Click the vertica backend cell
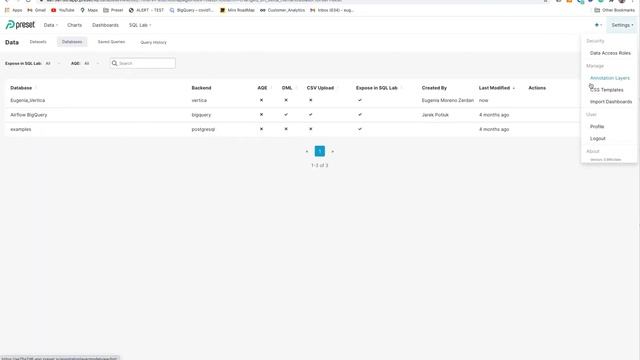The width and height of the screenshot is (640, 360). click(x=199, y=100)
